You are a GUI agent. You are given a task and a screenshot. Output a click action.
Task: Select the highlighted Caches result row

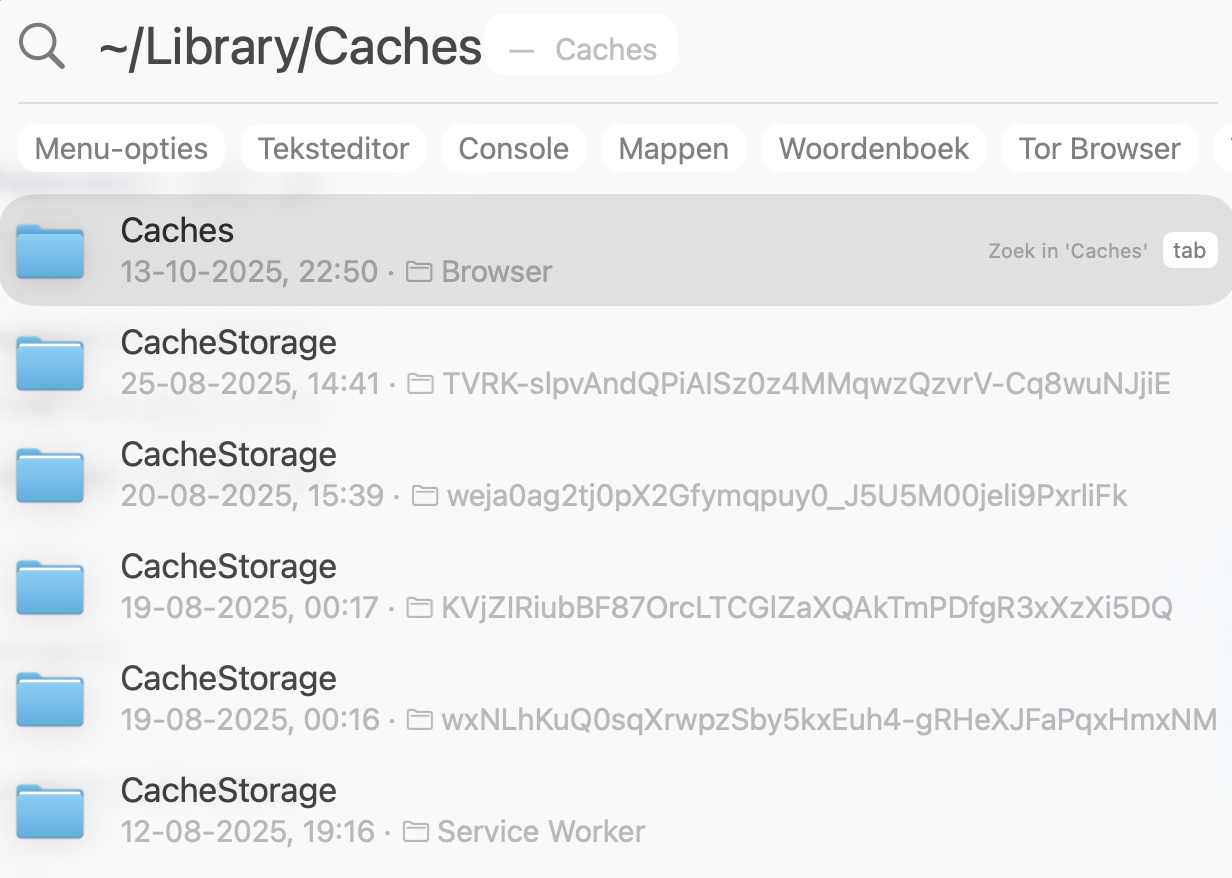(x=600, y=250)
